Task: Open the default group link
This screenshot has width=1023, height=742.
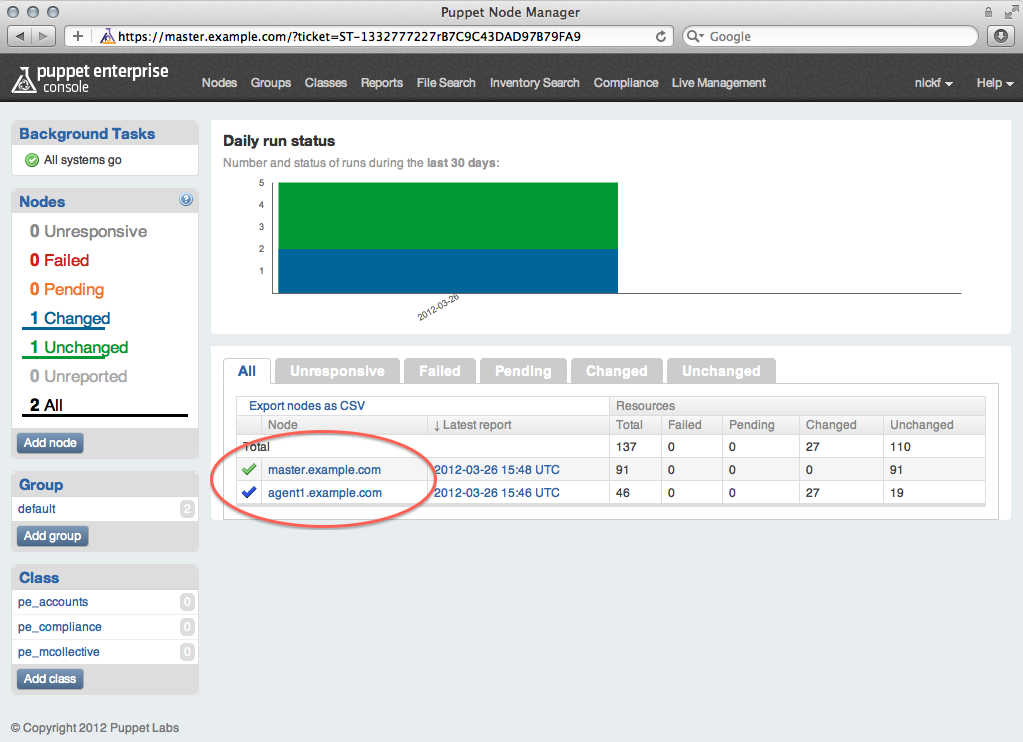Action: pyautogui.click(x=37, y=508)
